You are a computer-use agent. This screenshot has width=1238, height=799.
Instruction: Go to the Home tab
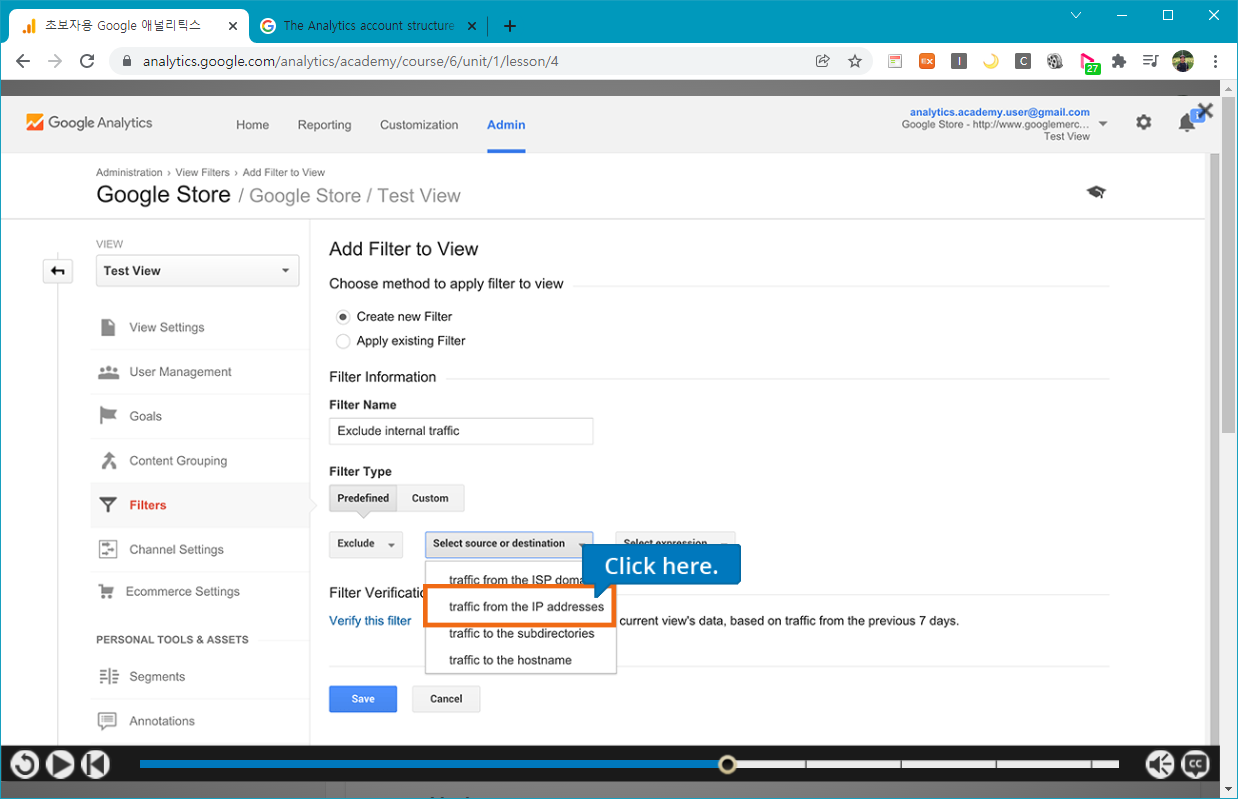coord(252,125)
